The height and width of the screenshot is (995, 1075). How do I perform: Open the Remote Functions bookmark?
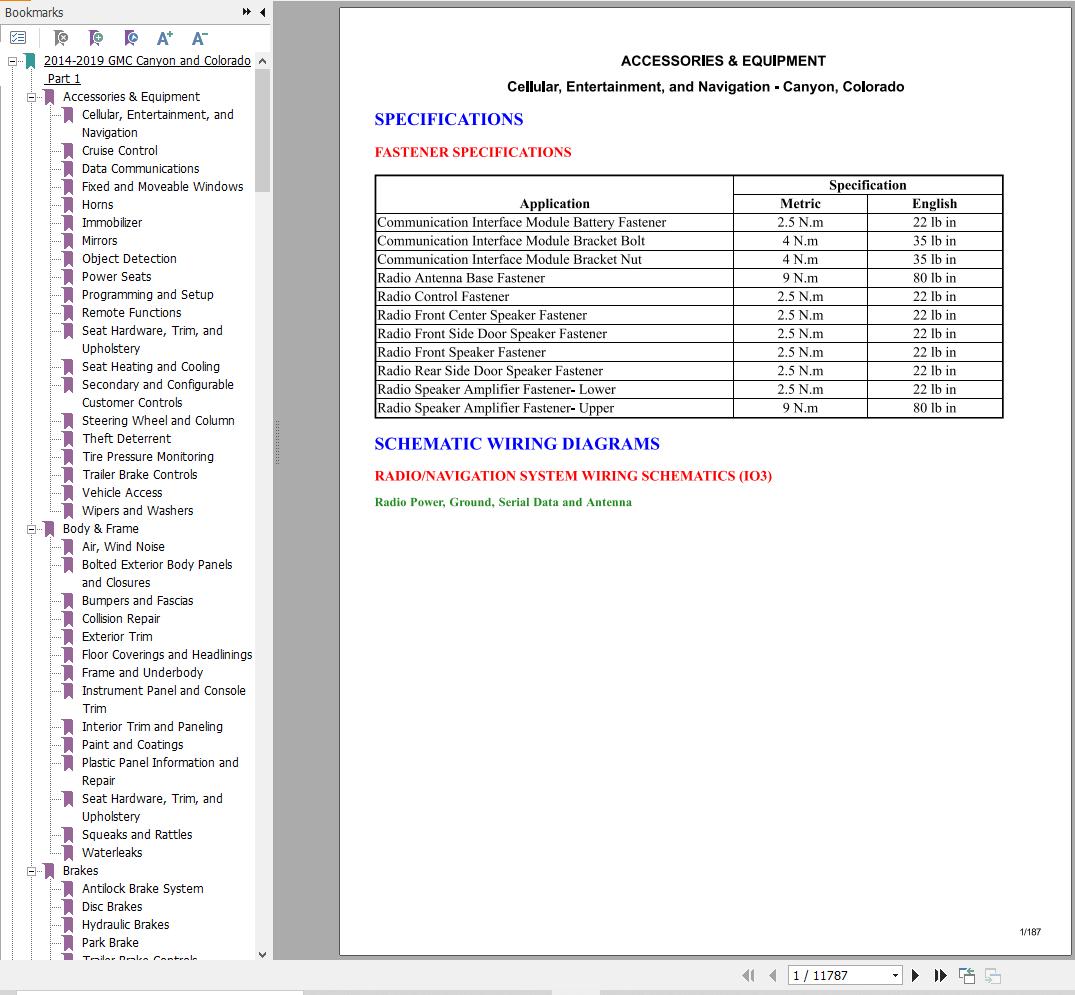(132, 313)
